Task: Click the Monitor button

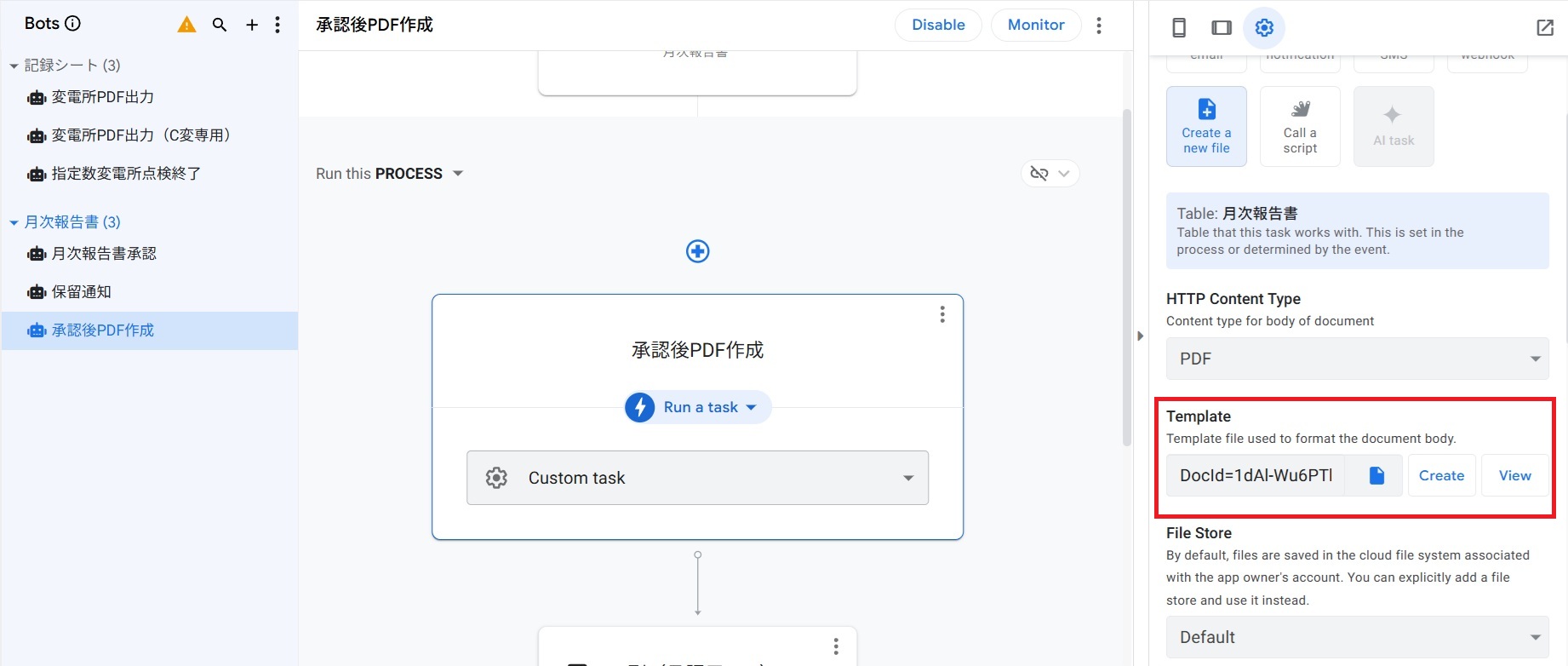Action: point(1036,25)
